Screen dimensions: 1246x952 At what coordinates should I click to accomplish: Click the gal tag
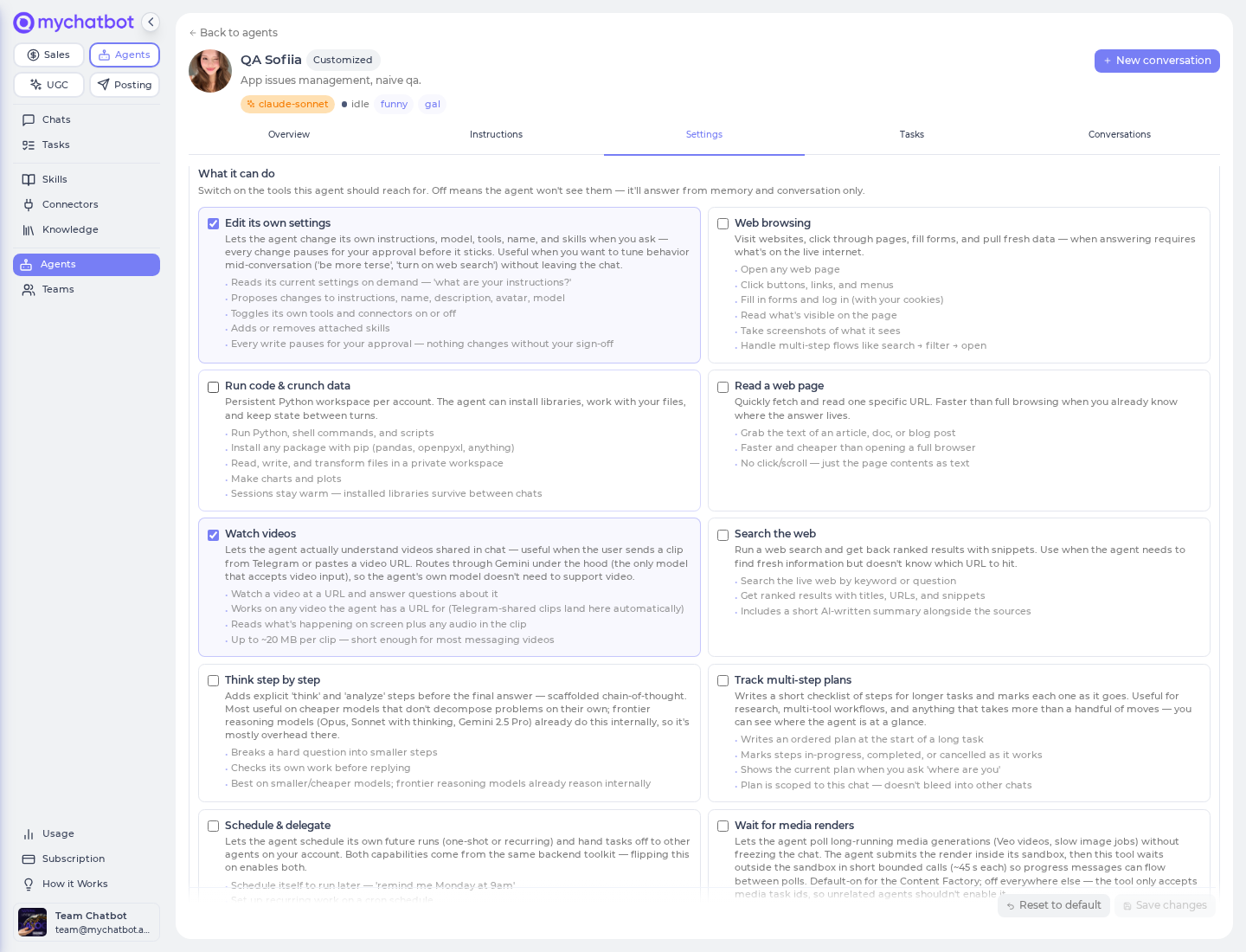point(433,104)
